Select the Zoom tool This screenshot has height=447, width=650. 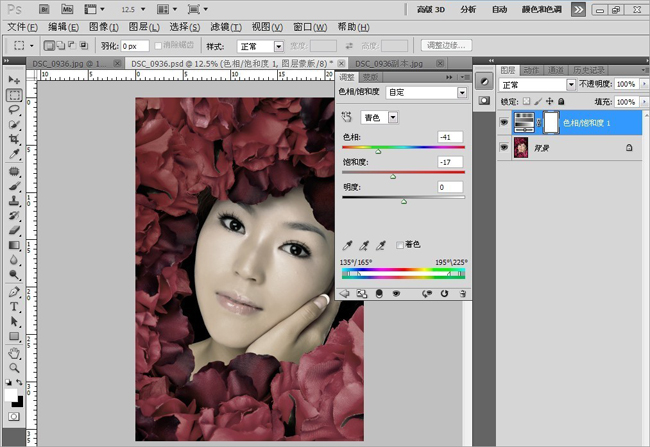tap(14, 368)
